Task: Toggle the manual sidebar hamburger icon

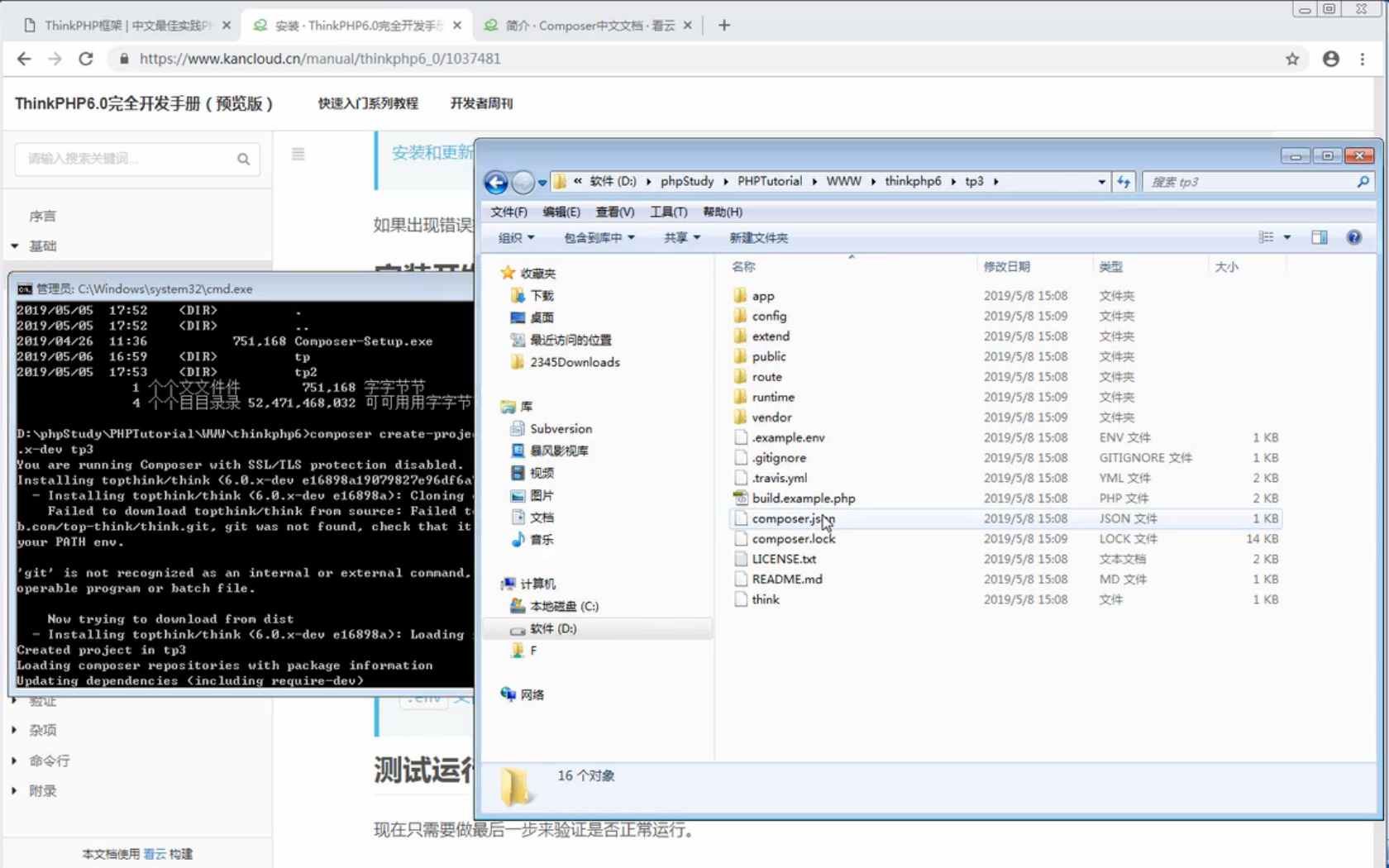Action: coord(298,154)
